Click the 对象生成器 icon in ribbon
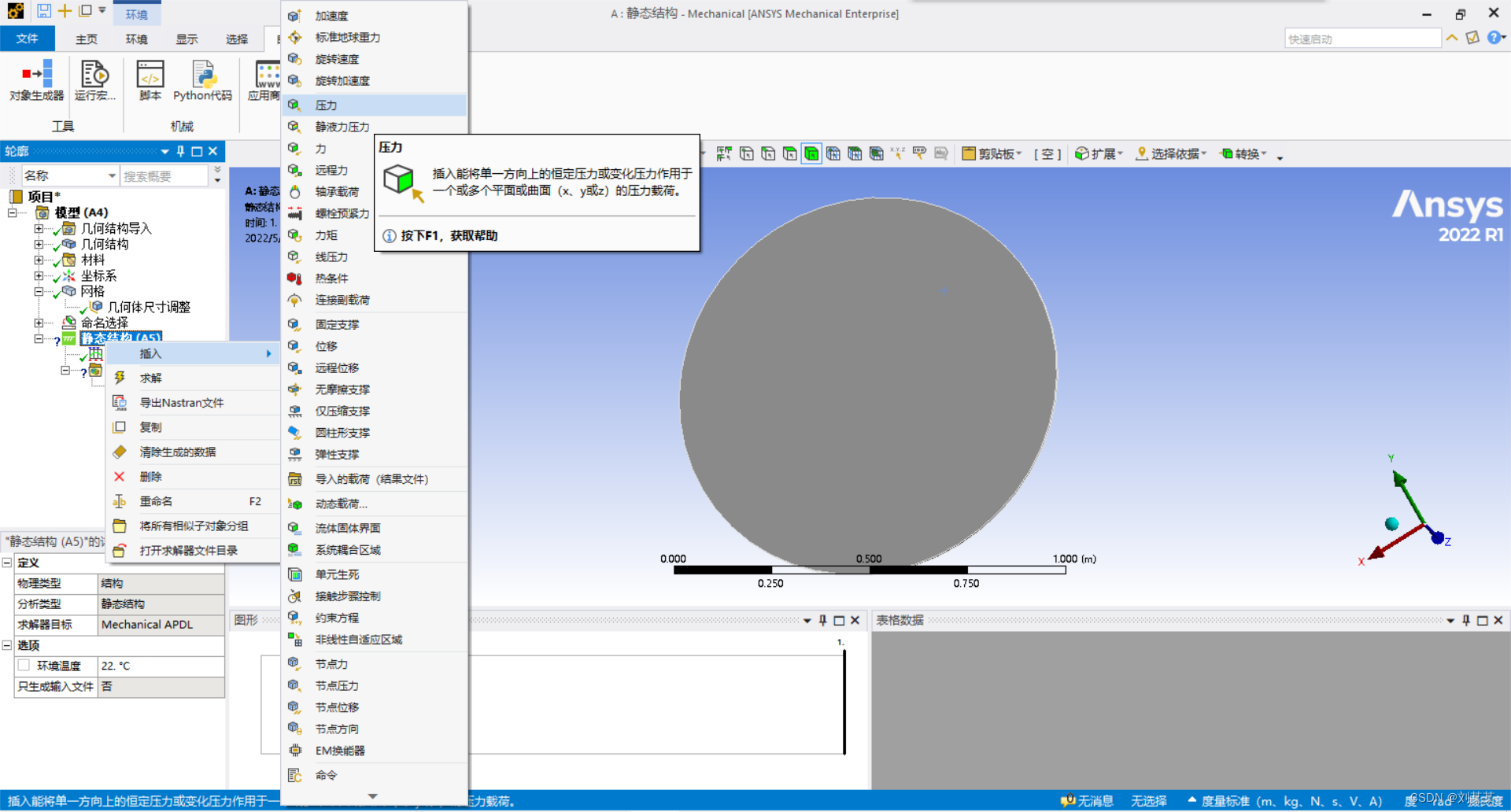The image size is (1511, 812). 36,80
